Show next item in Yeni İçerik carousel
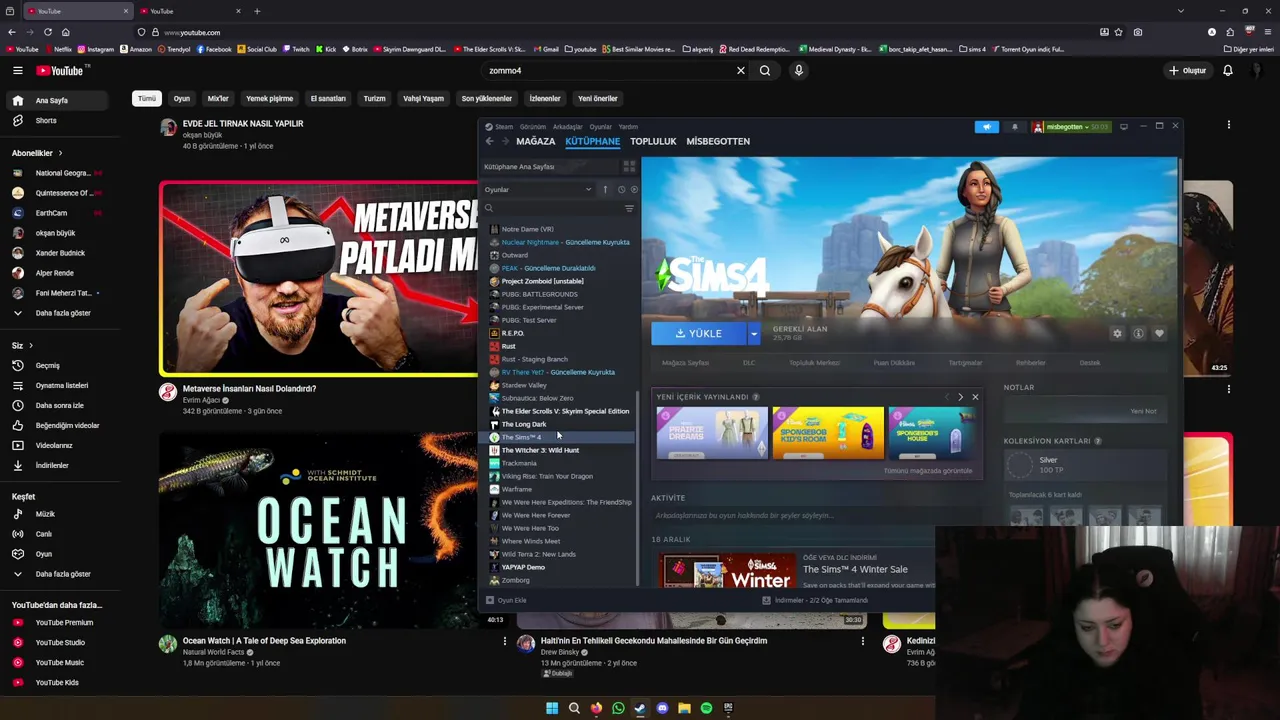1280x720 pixels. (x=960, y=397)
